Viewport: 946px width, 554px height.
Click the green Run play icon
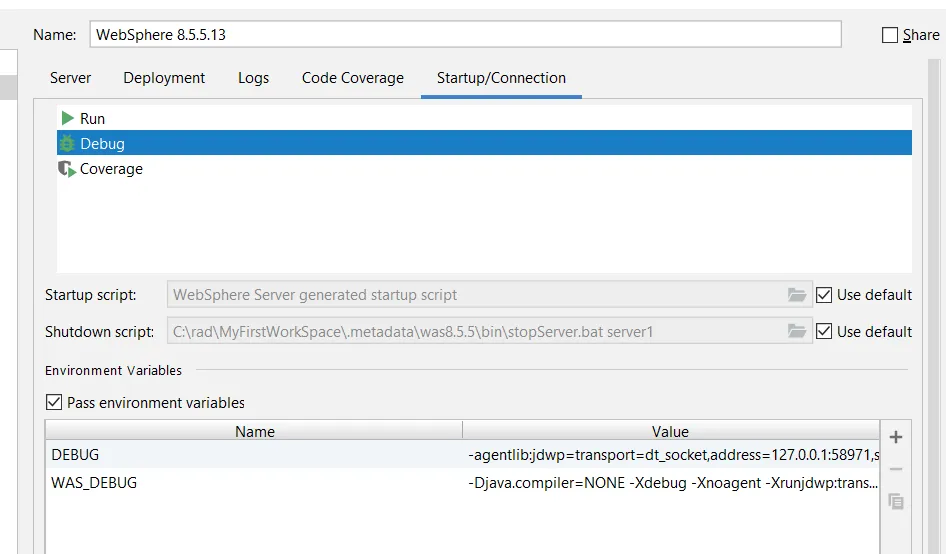coord(68,118)
